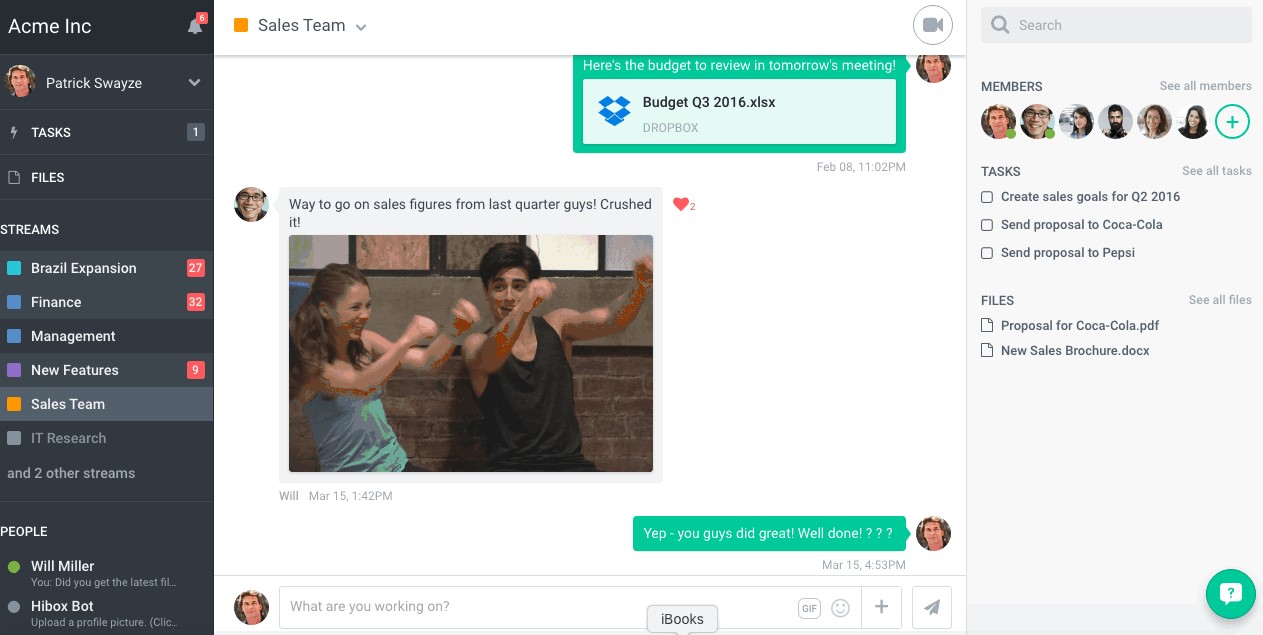Select the Management stream

pos(106,336)
